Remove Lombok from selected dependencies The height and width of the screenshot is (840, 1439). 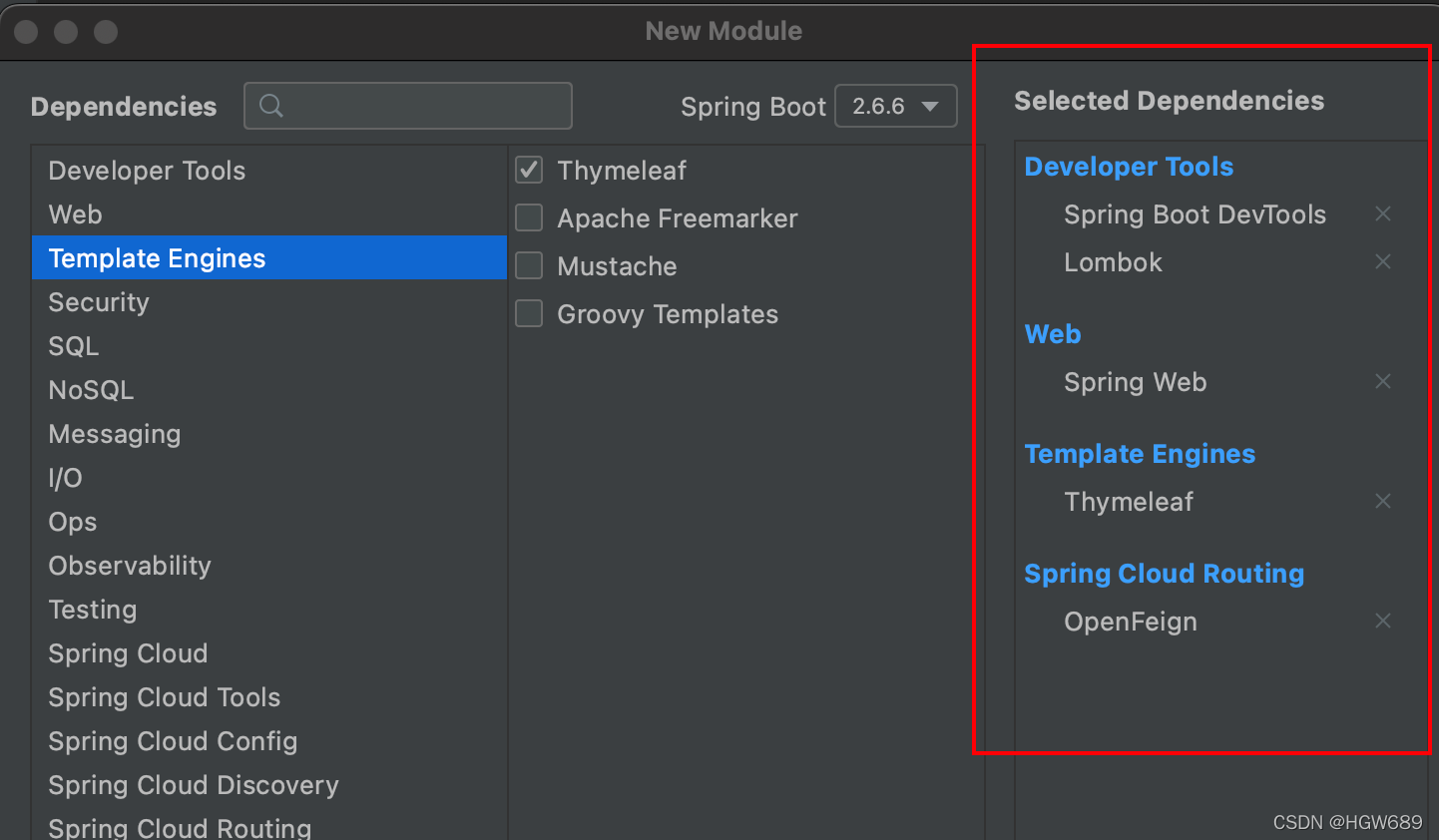click(x=1383, y=261)
